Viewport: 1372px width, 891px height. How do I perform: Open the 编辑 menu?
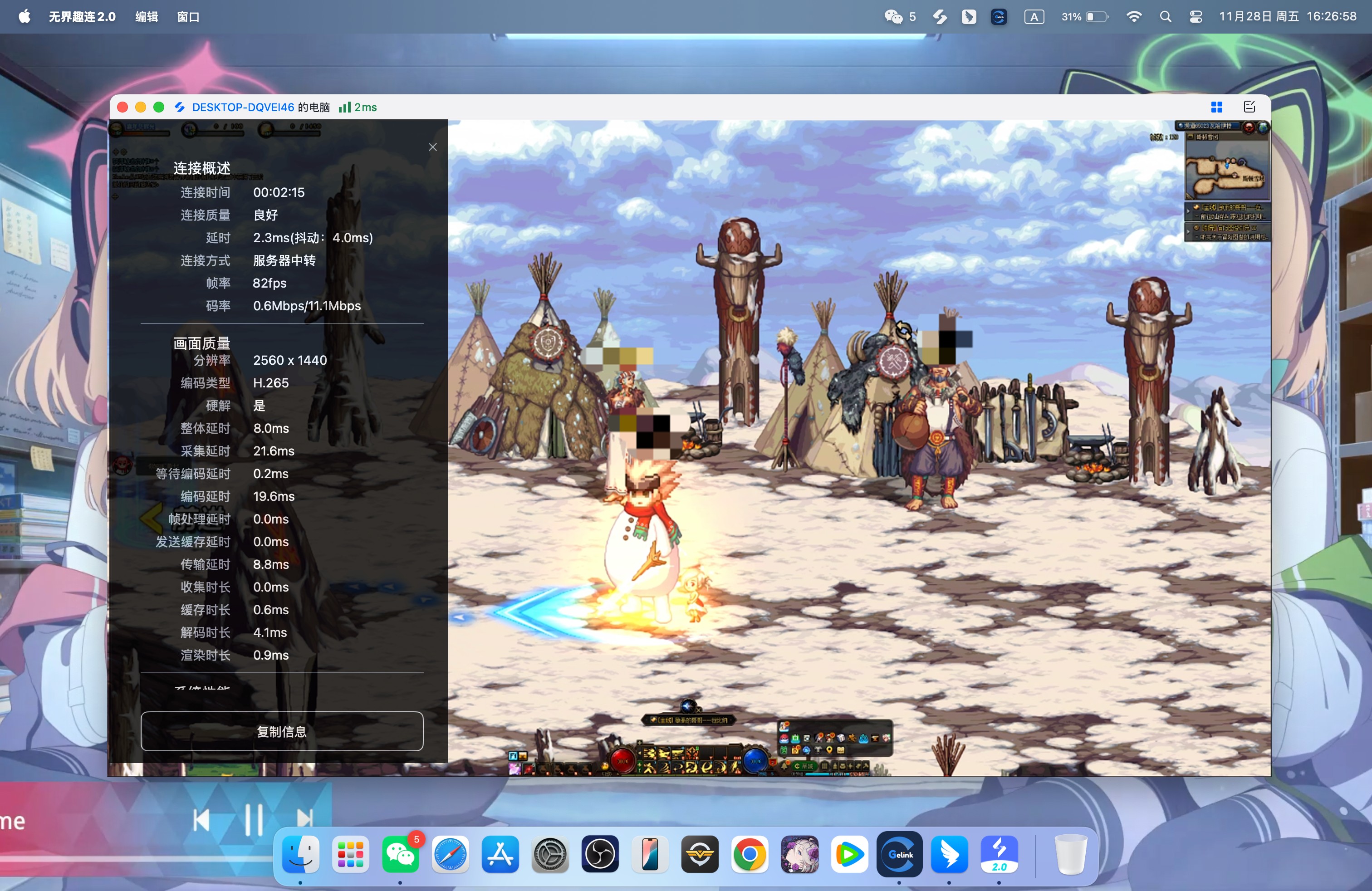pyautogui.click(x=147, y=17)
